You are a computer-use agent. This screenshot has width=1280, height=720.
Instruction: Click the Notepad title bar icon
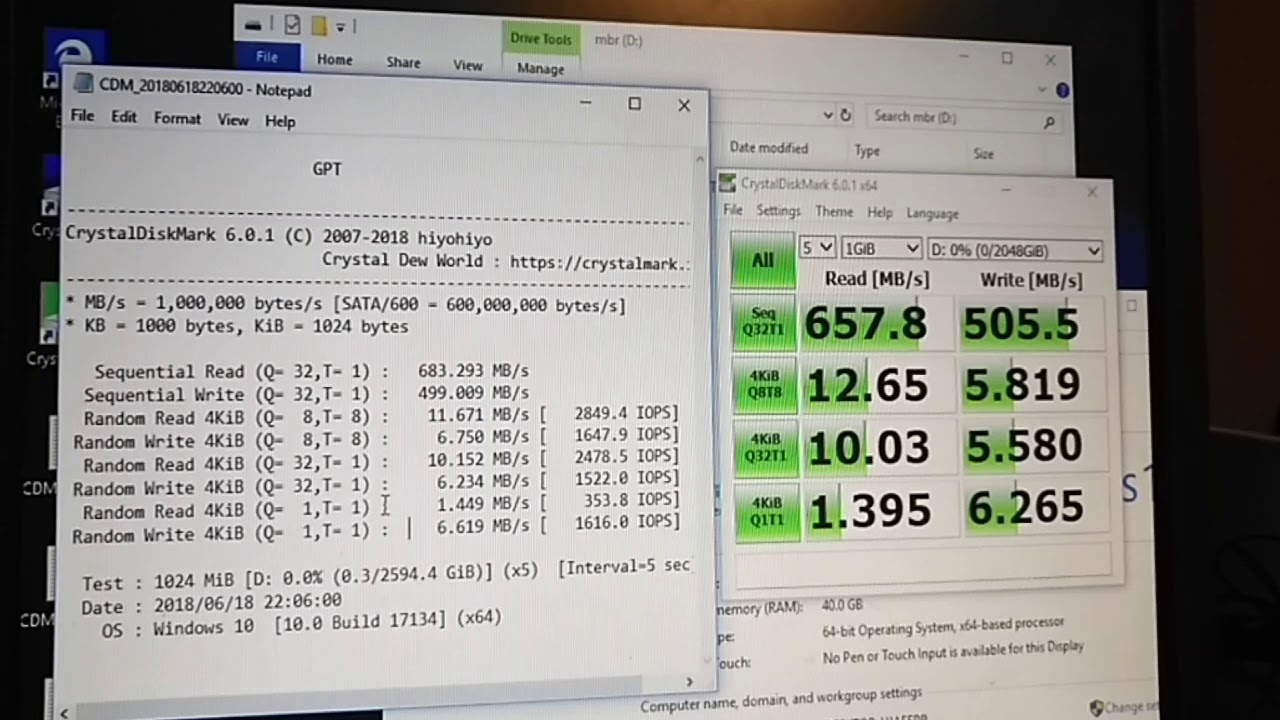[84, 85]
